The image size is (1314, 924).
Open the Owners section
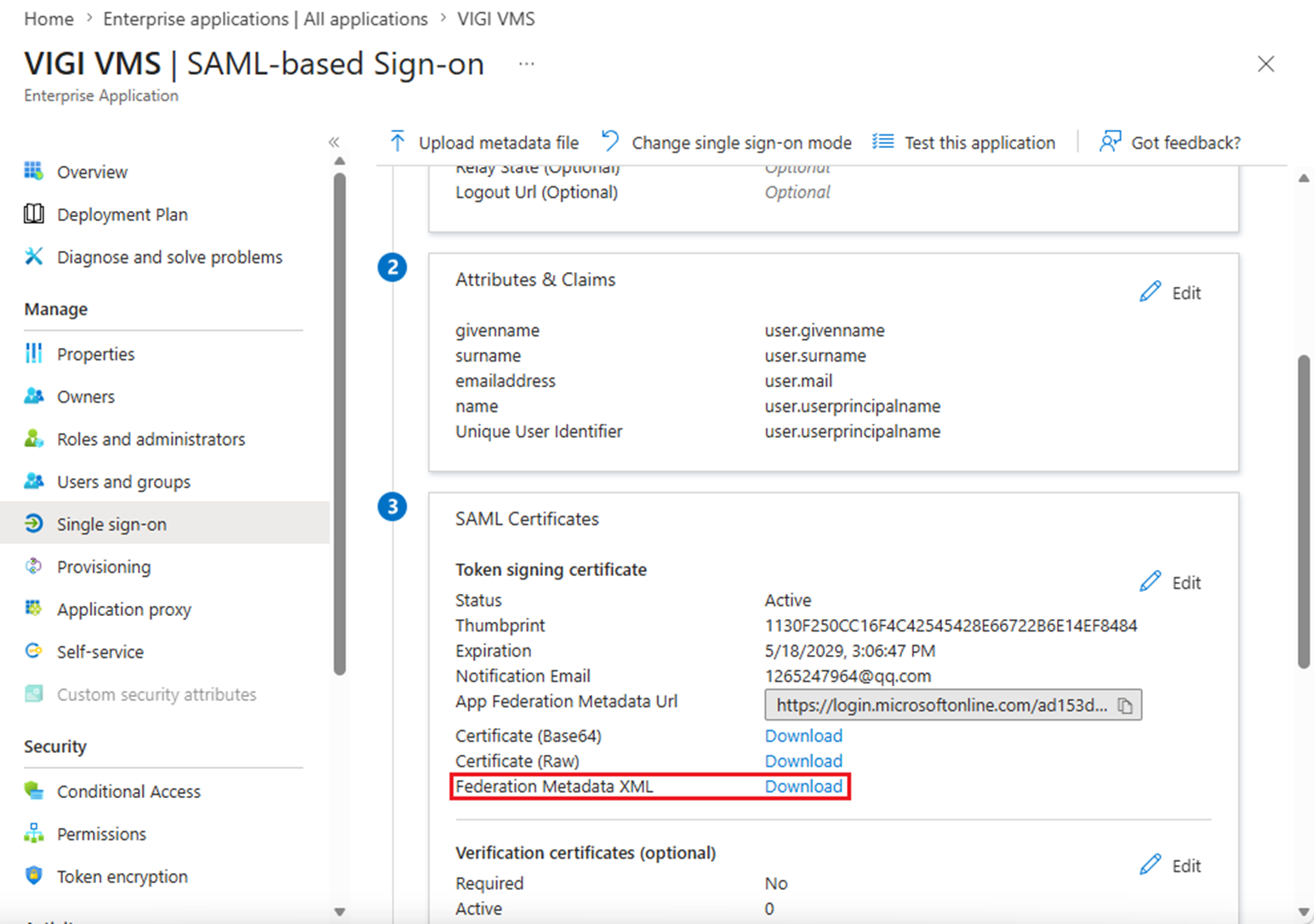tap(85, 396)
